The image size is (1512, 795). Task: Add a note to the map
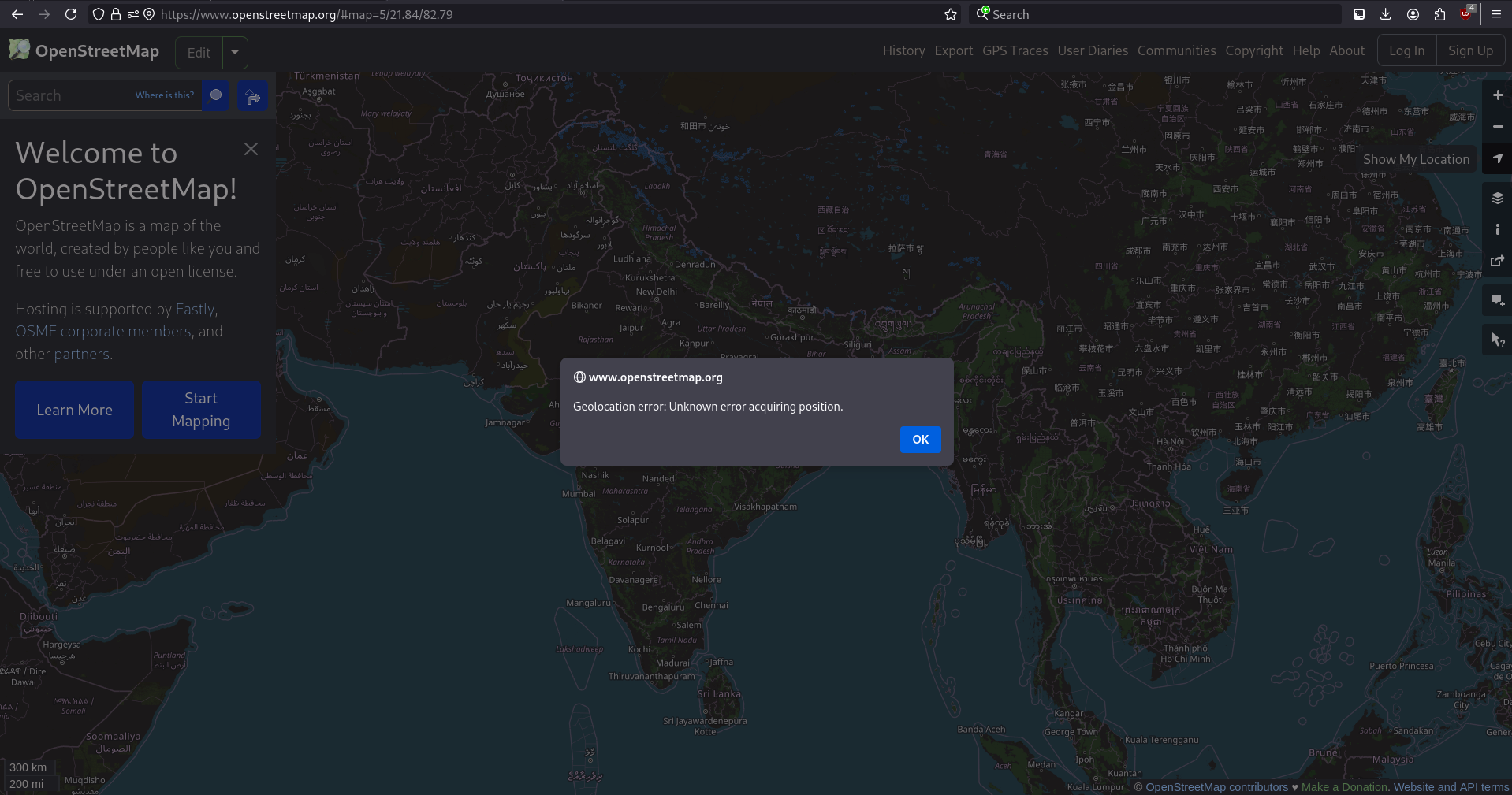pos(1498,300)
